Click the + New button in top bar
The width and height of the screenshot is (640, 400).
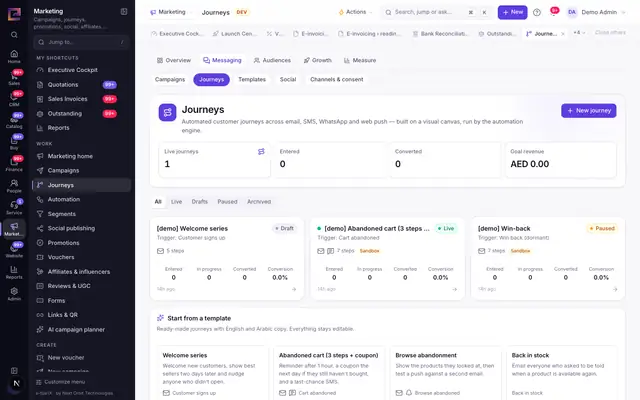[x=512, y=12]
